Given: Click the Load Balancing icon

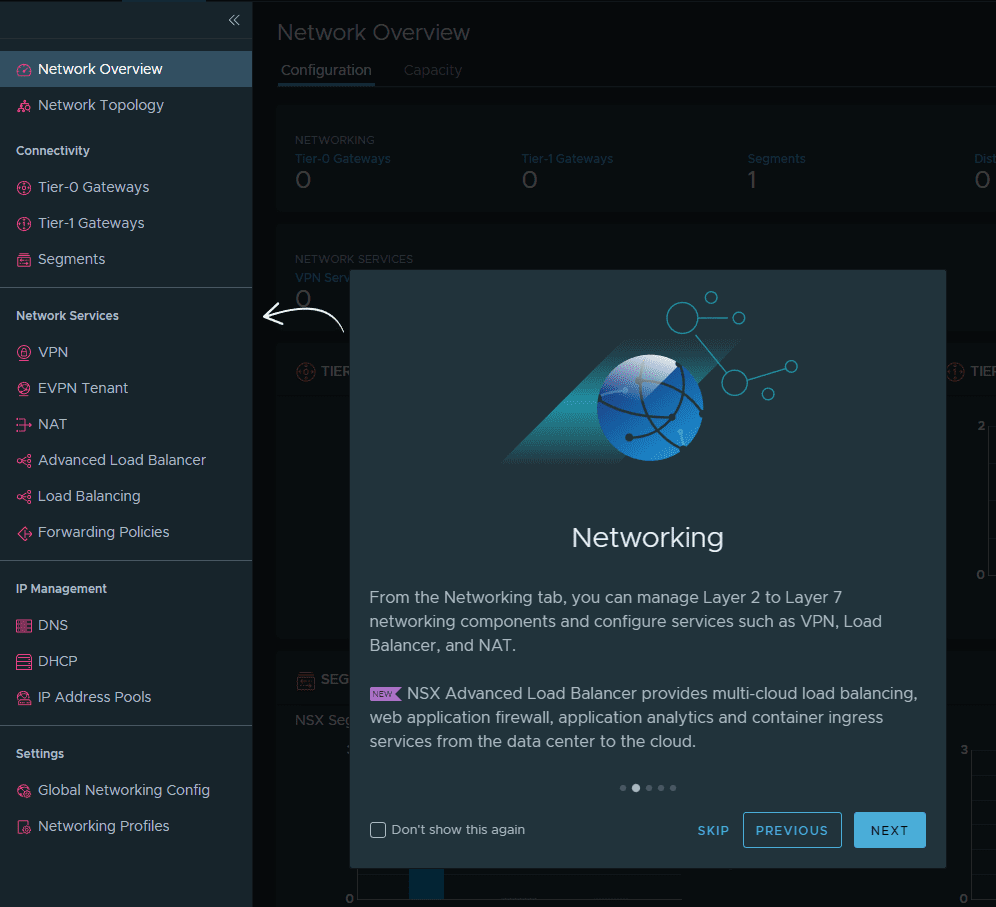Looking at the screenshot, I should [x=24, y=497].
